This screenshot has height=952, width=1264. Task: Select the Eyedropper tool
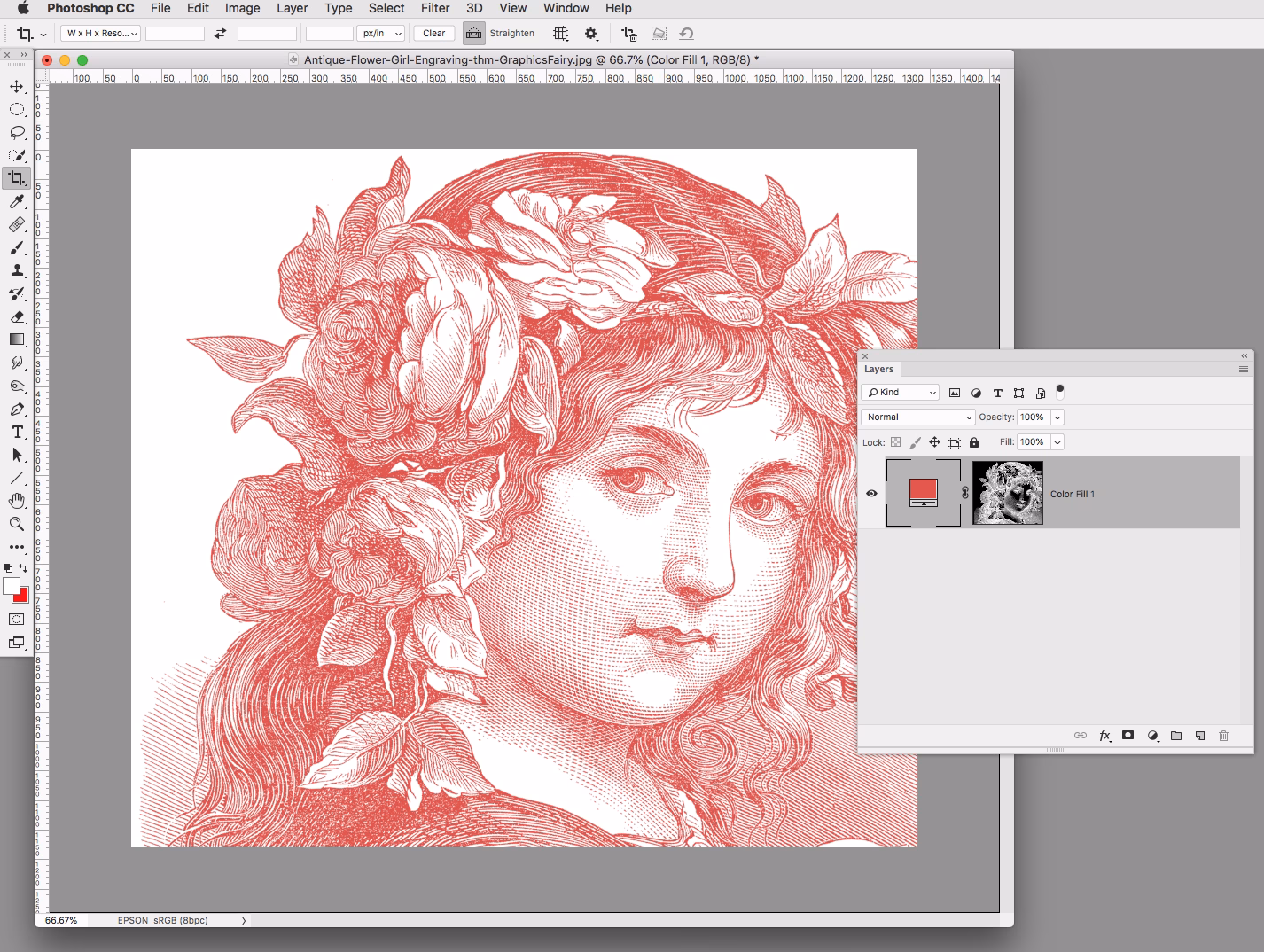16,202
